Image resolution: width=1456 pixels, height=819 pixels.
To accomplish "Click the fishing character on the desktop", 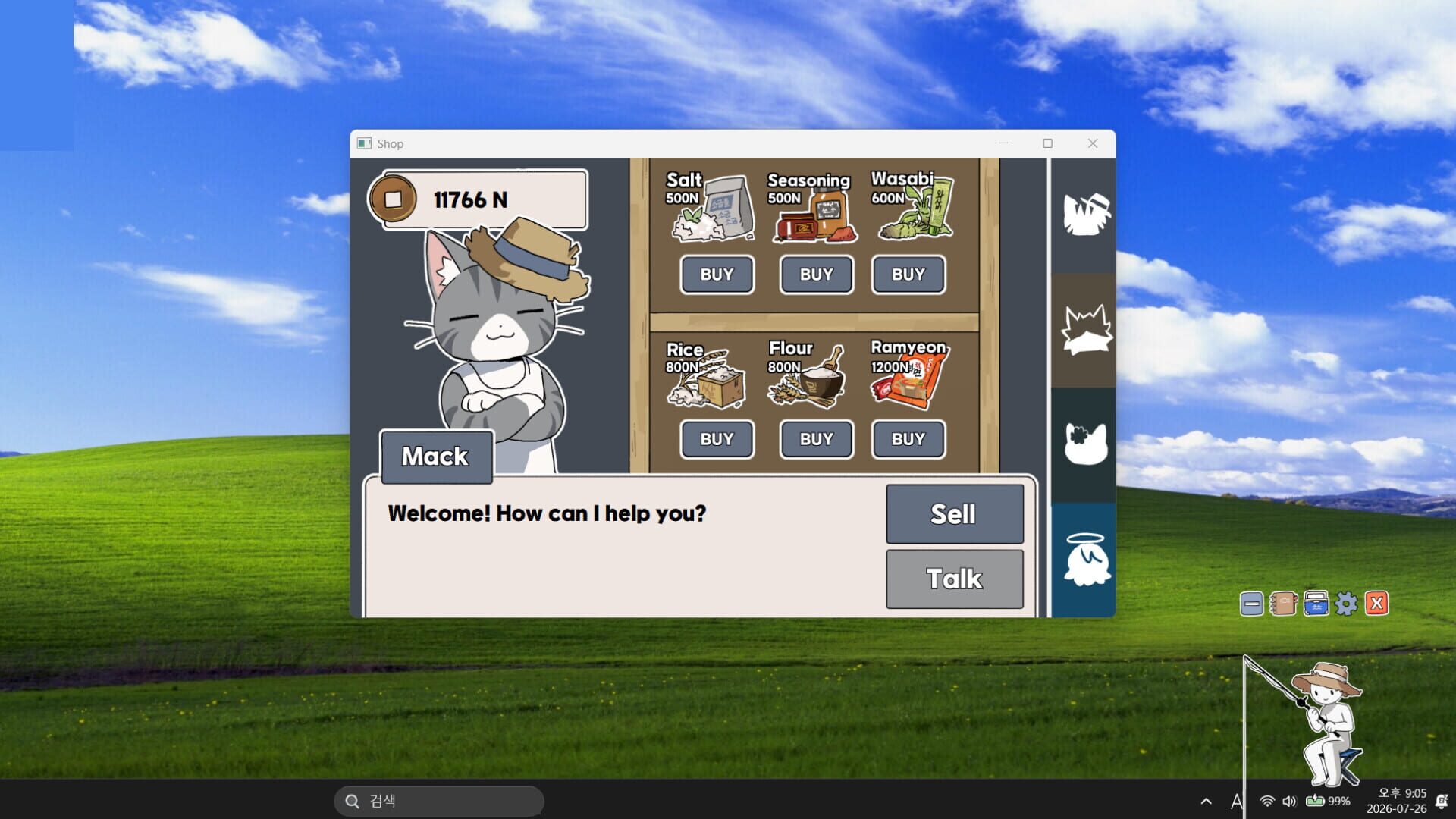I will point(1329,724).
